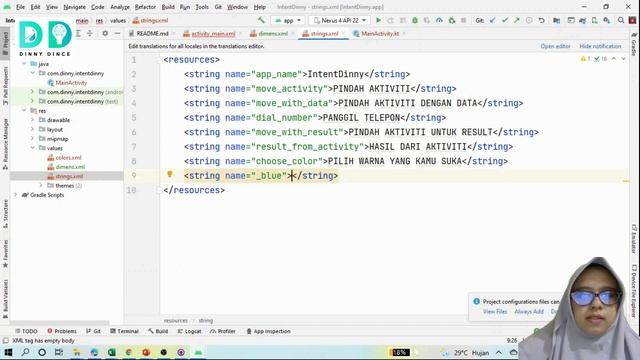
Task: Expand Gradle Scripts node
Action: pyautogui.click(x=16, y=195)
